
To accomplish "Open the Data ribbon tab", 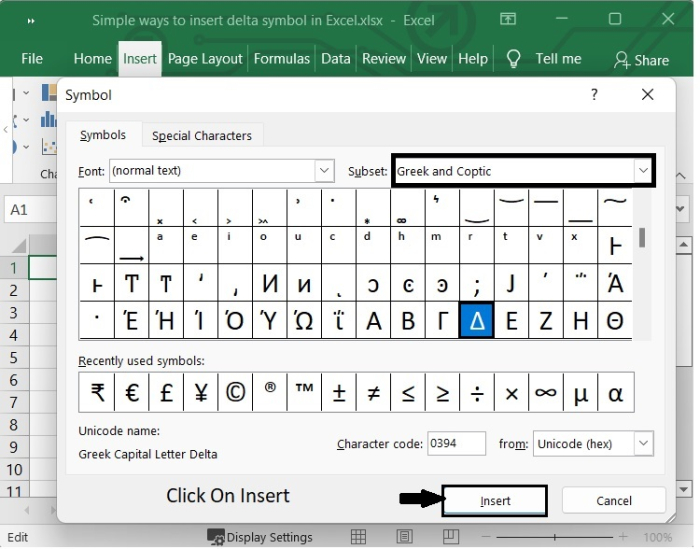I will (338, 59).
